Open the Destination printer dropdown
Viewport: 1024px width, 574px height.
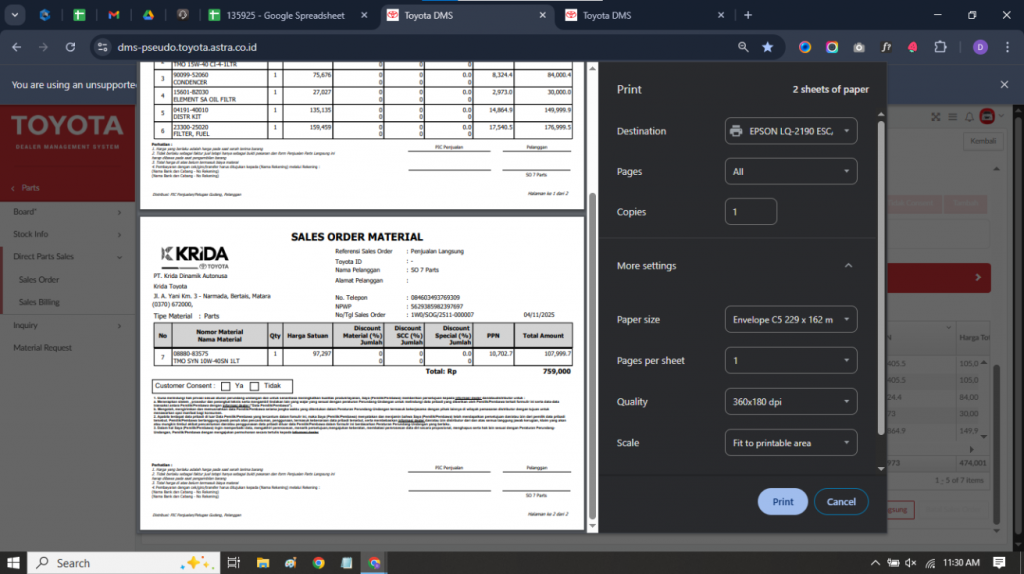pos(790,131)
